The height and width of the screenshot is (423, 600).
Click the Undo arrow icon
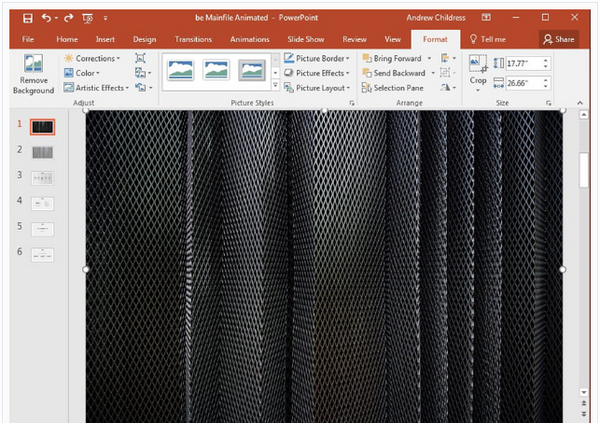(46, 18)
